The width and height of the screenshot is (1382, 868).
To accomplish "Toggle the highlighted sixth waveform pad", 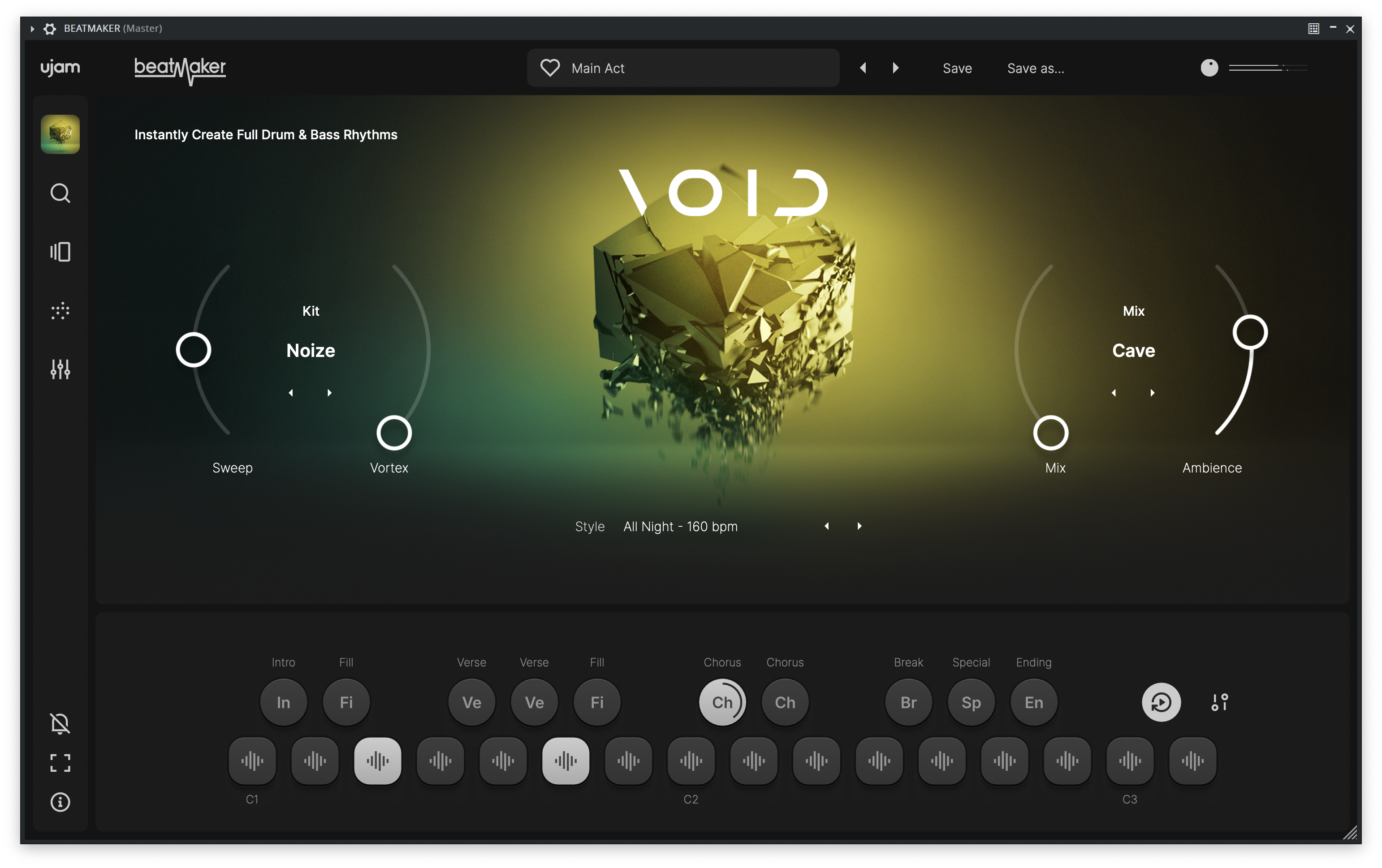I will coord(566,761).
